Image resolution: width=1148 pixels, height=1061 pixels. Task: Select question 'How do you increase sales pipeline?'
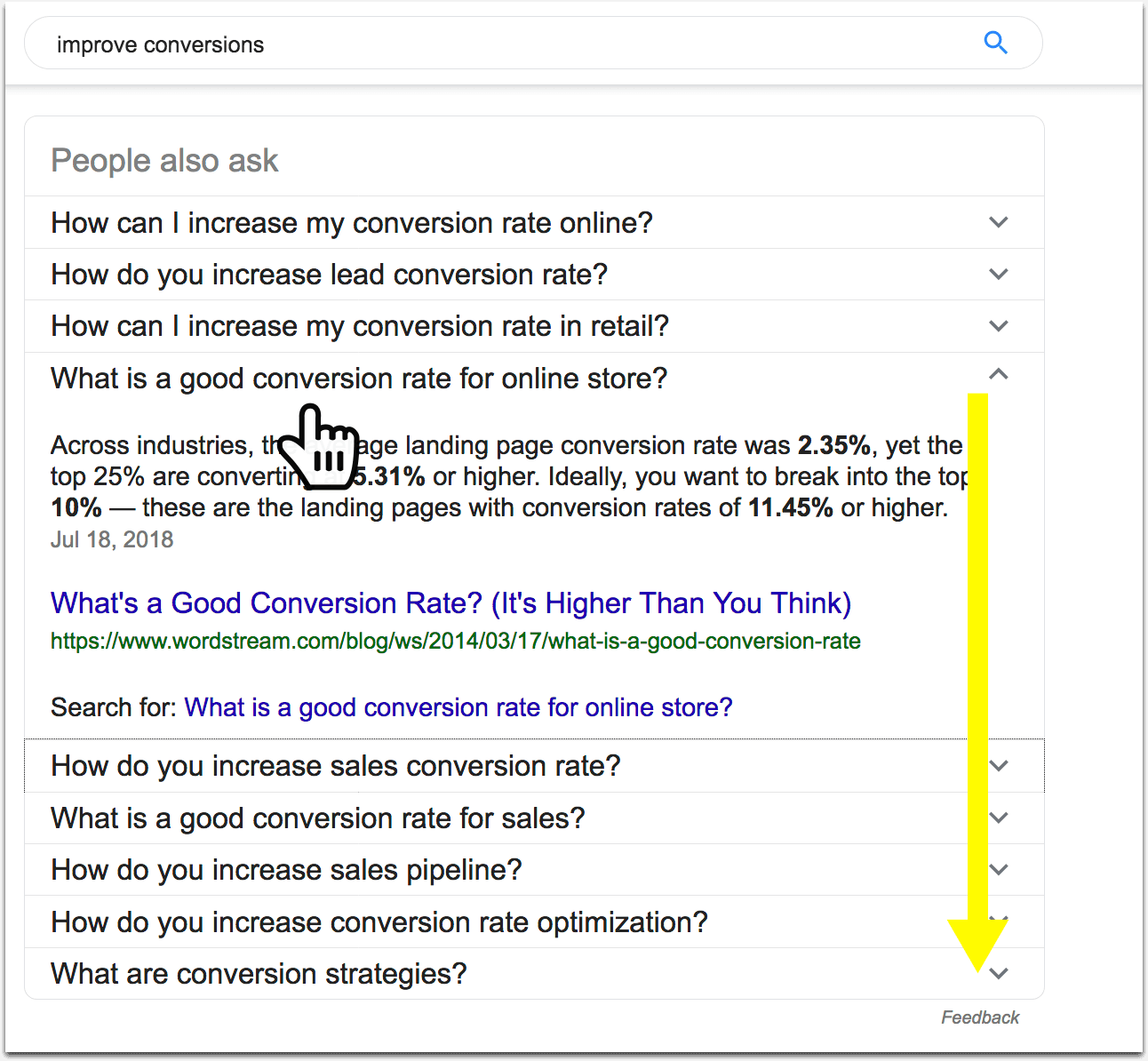pyautogui.click(x=286, y=870)
